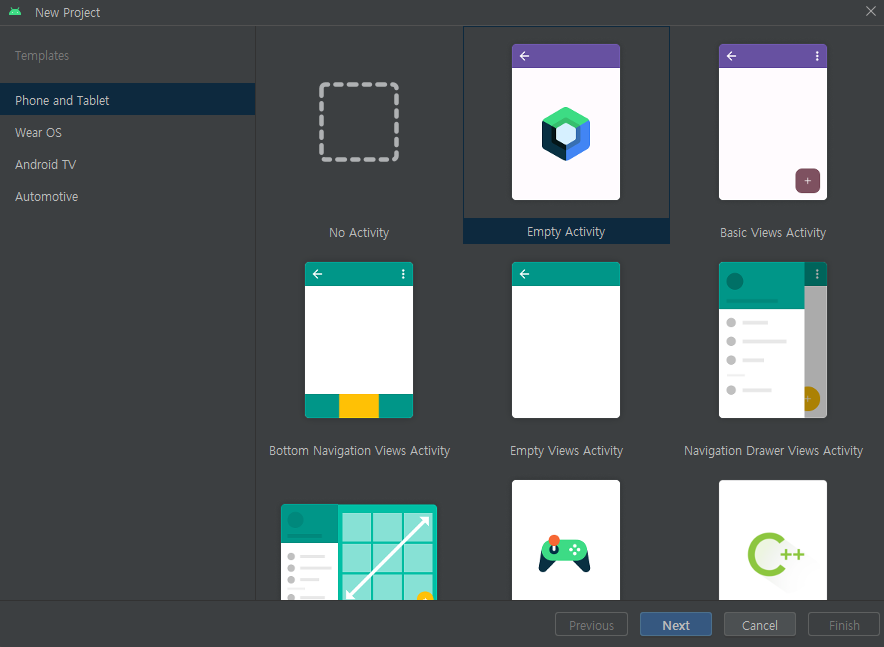Switch to Android TV templates
The height and width of the screenshot is (647, 884).
click(127, 165)
